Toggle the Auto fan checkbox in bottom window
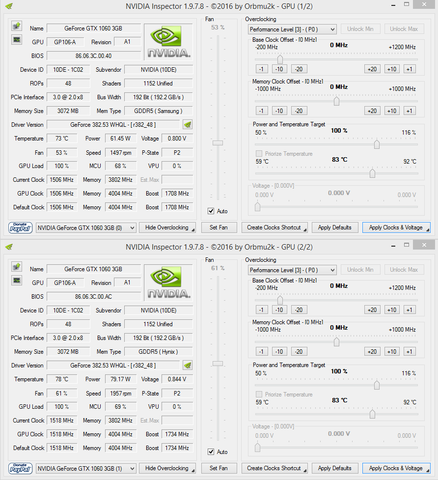Viewport: 438px width, 480px height. [211, 452]
